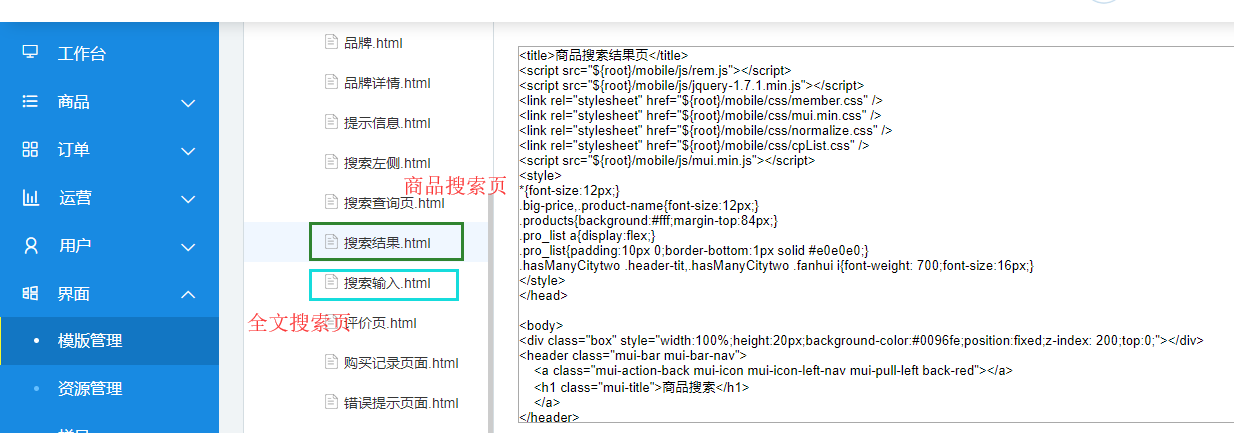Click the 运营 chart icon in sidebar

click(30, 197)
